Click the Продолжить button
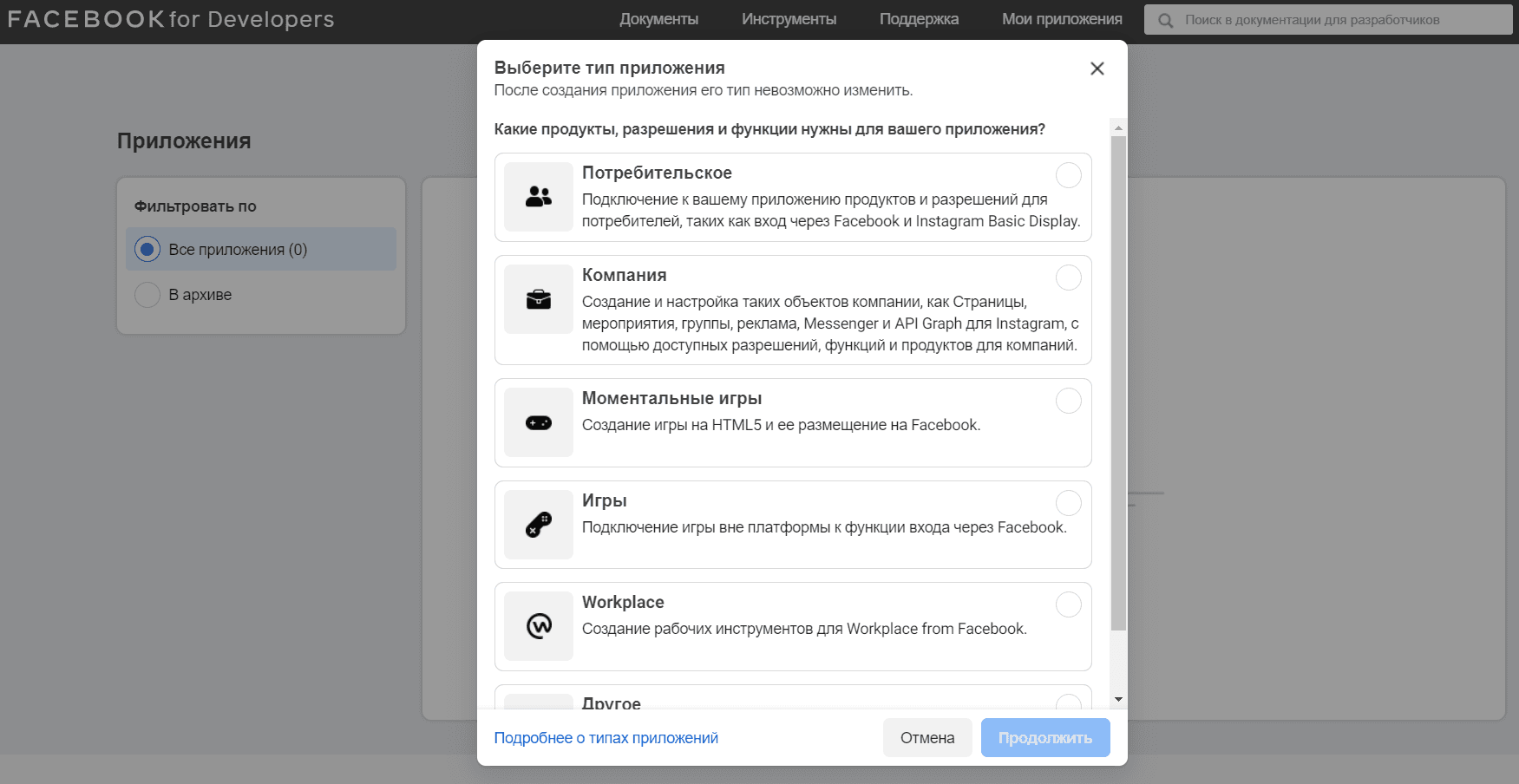The width and height of the screenshot is (1519, 784). (x=1045, y=738)
